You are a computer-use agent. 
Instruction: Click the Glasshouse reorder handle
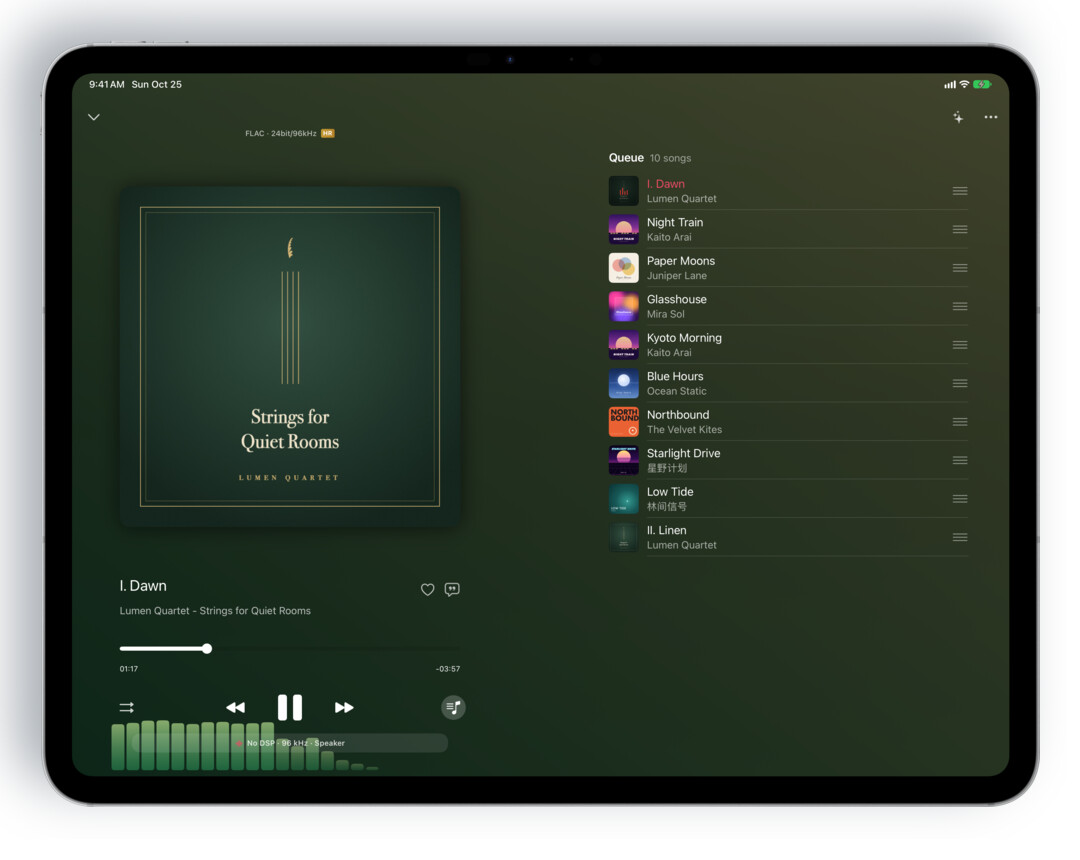(x=960, y=306)
